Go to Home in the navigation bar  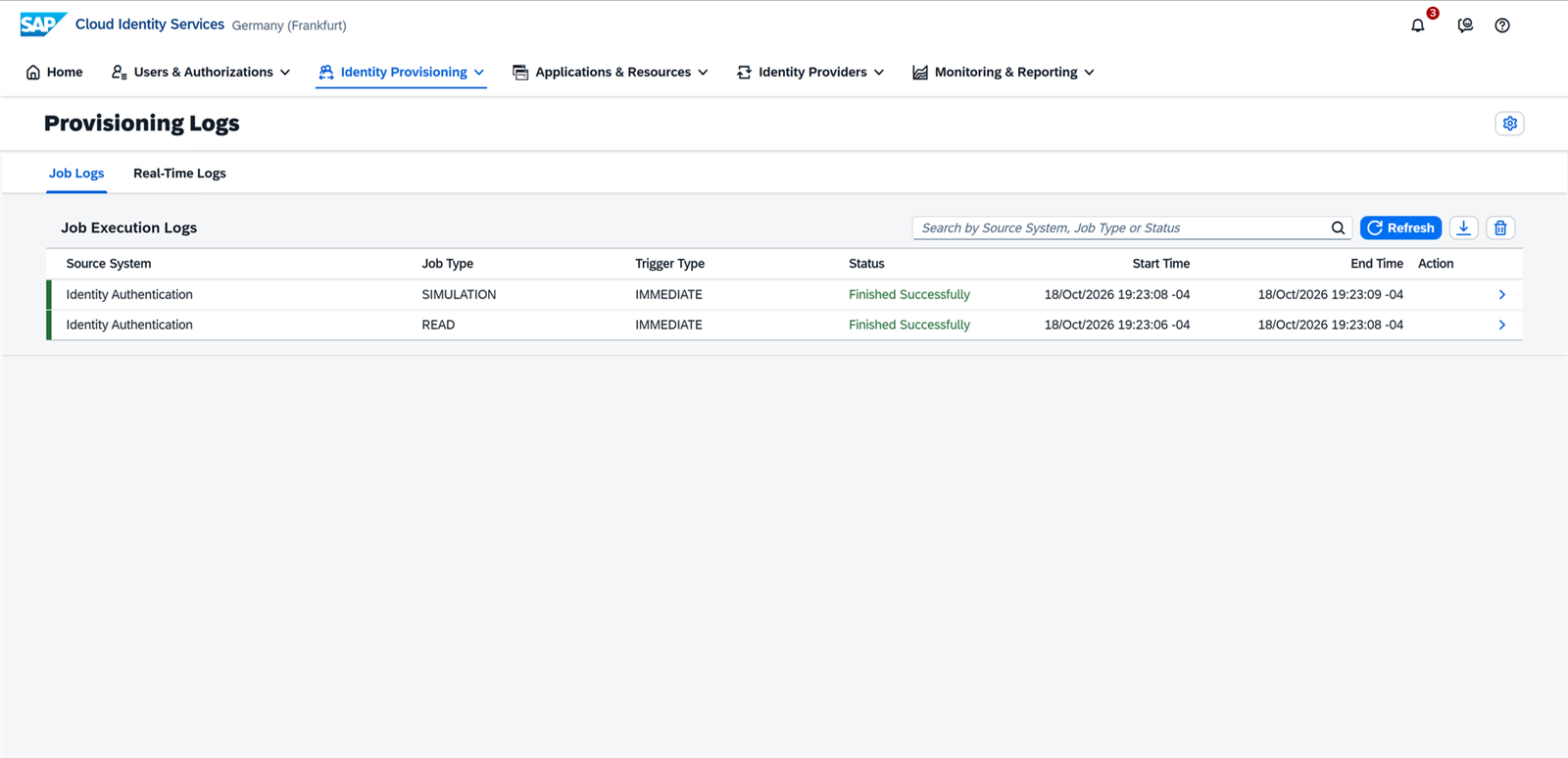coord(54,72)
